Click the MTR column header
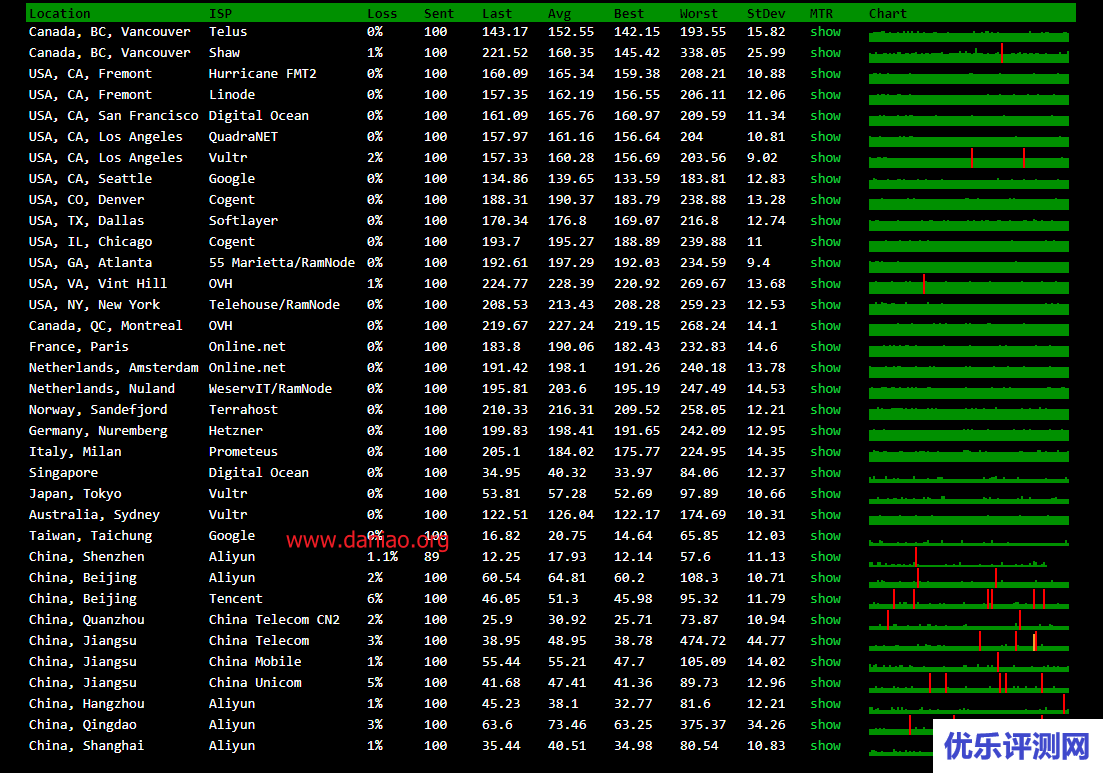The image size is (1103, 773). (x=822, y=13)
